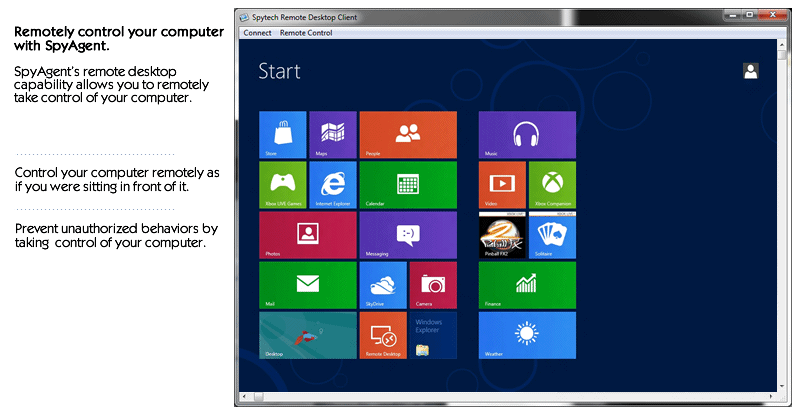Open the Remote Control menu
This screenshot has height=419, width=800.
[x=306, y=33]
